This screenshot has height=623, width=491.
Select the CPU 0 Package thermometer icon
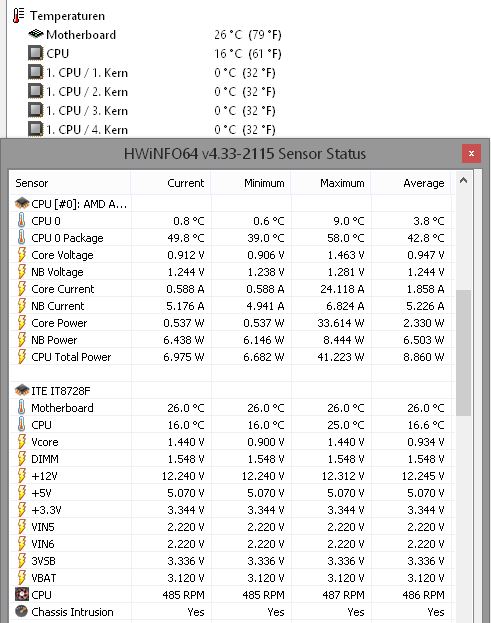(x=22, y=238)
